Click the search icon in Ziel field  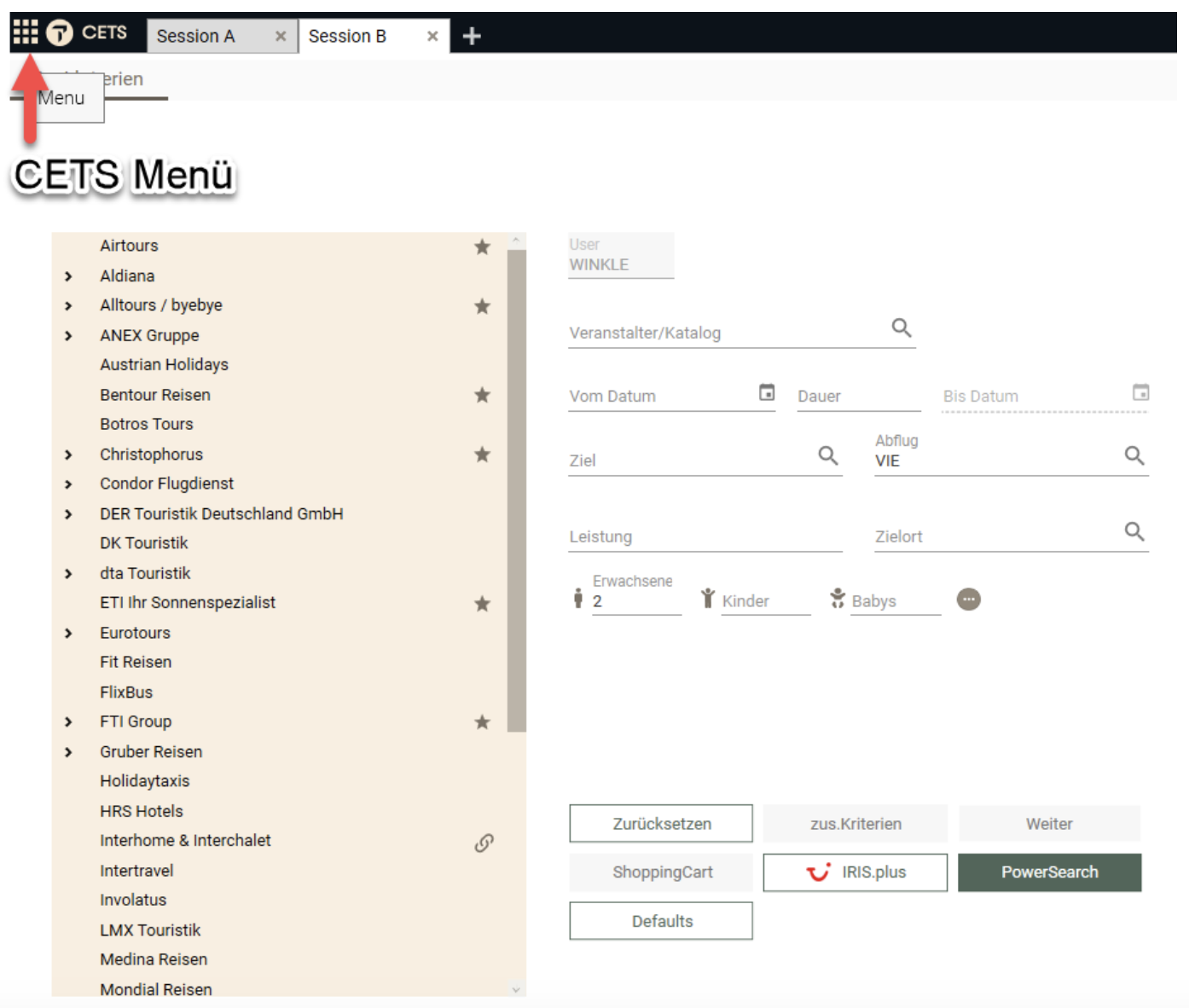click(827, 455)
